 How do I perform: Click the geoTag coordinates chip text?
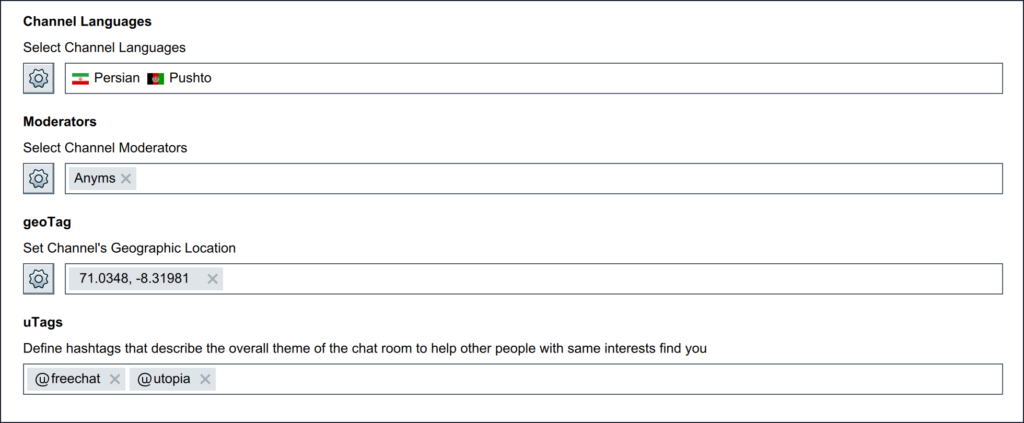[x=134, y=279]
